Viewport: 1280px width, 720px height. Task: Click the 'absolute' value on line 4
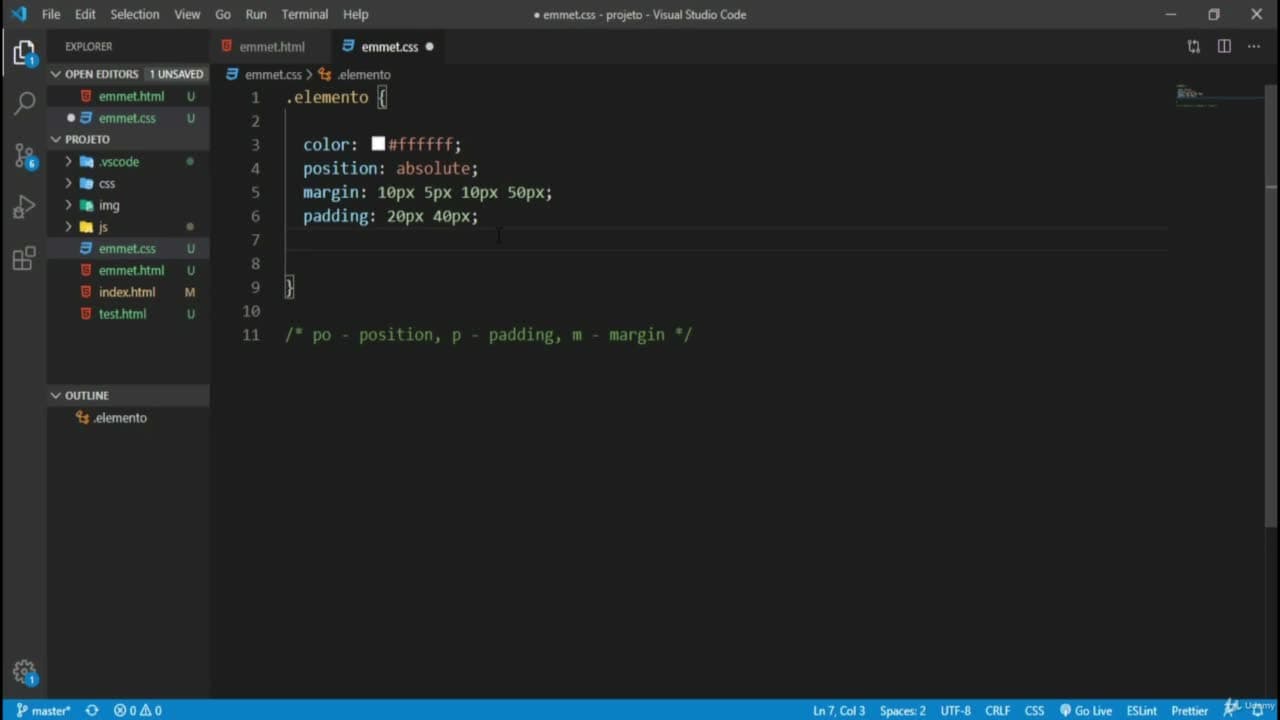coord(432,168)
